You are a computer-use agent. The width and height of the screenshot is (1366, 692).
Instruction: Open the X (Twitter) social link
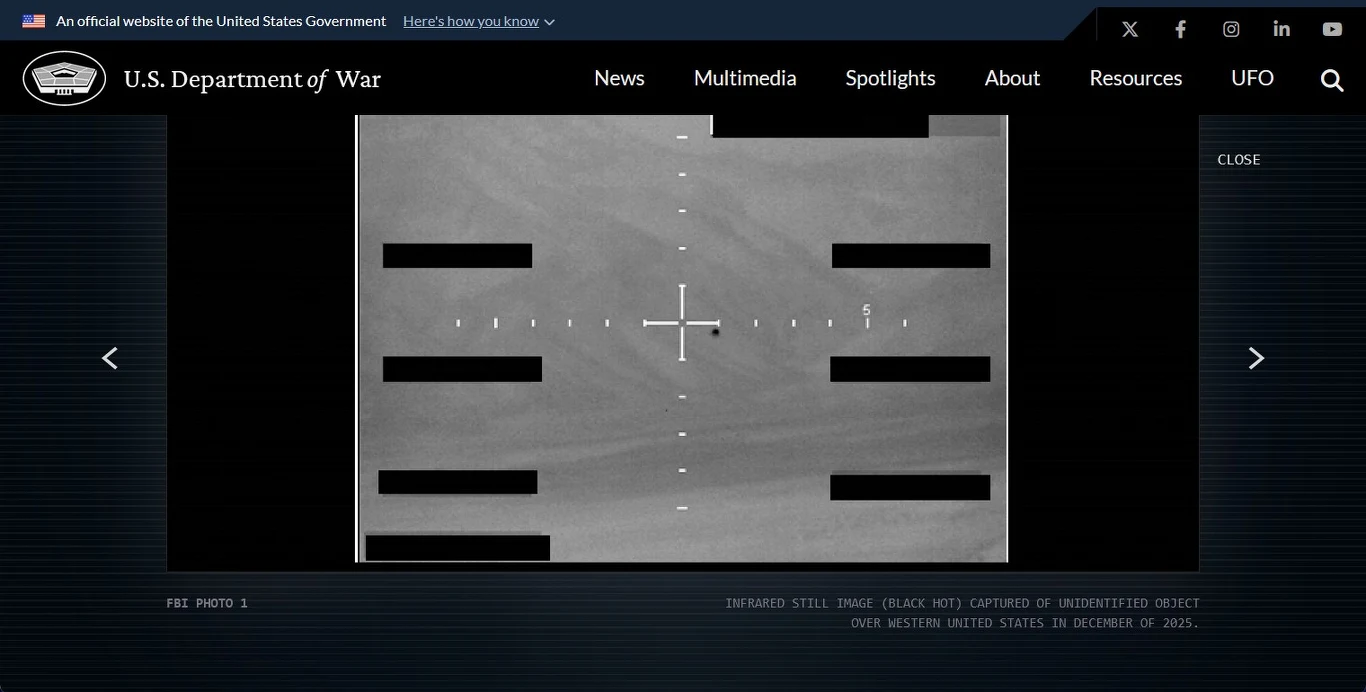[1129, 29]
